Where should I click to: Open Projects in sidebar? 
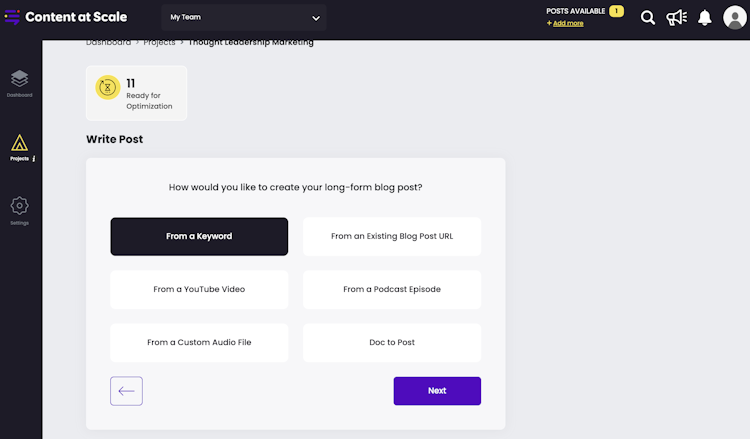point(20,148)
